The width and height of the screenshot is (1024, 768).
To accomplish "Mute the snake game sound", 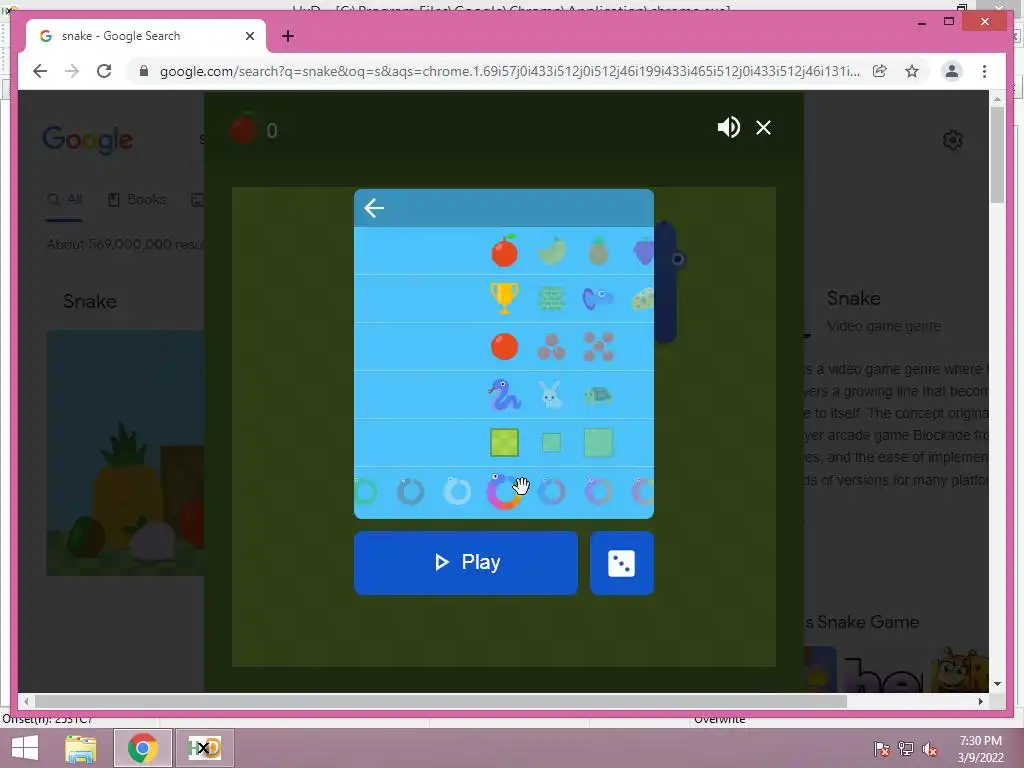I will (728, 127).
